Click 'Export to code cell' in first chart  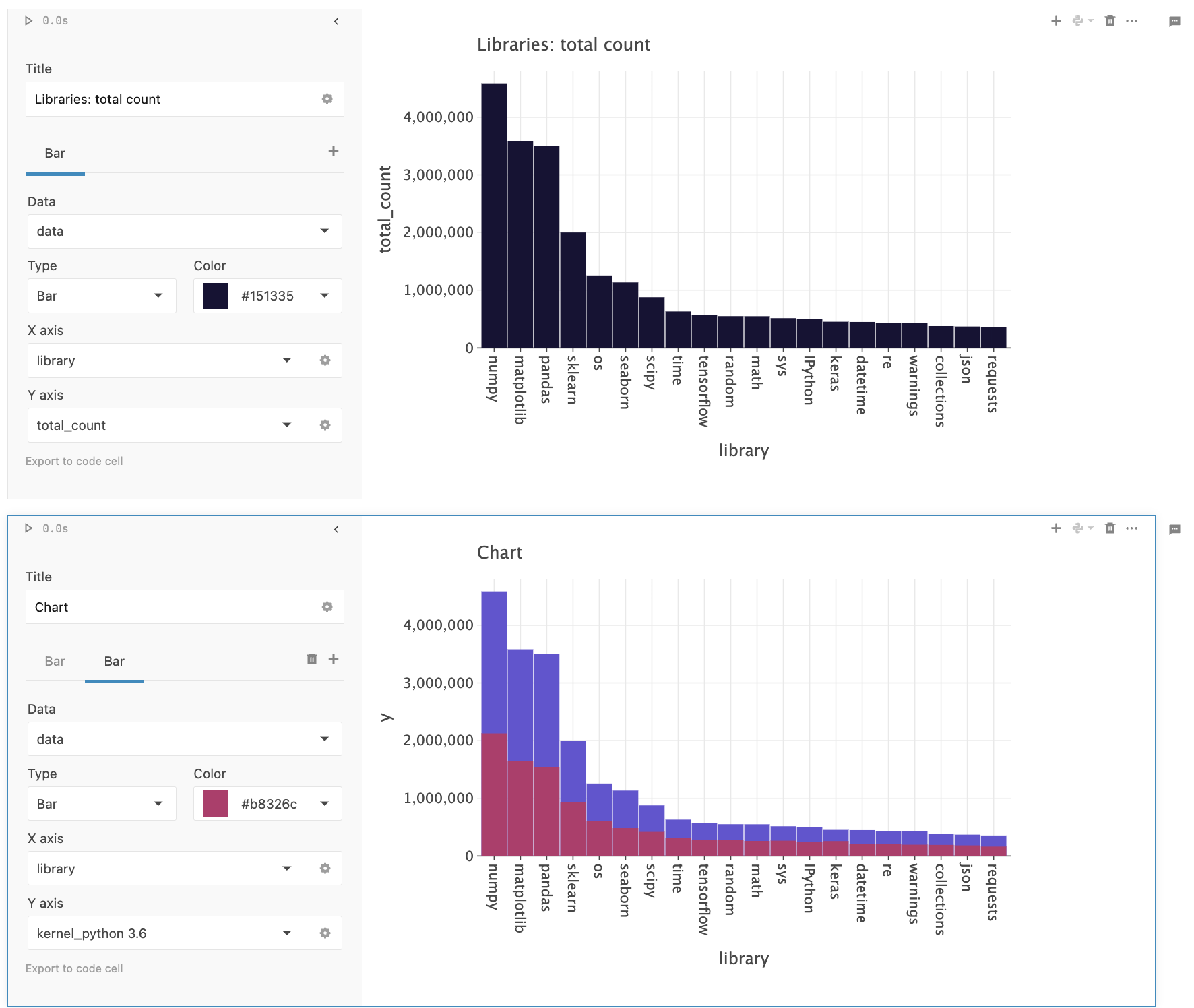tap(74, 461)
